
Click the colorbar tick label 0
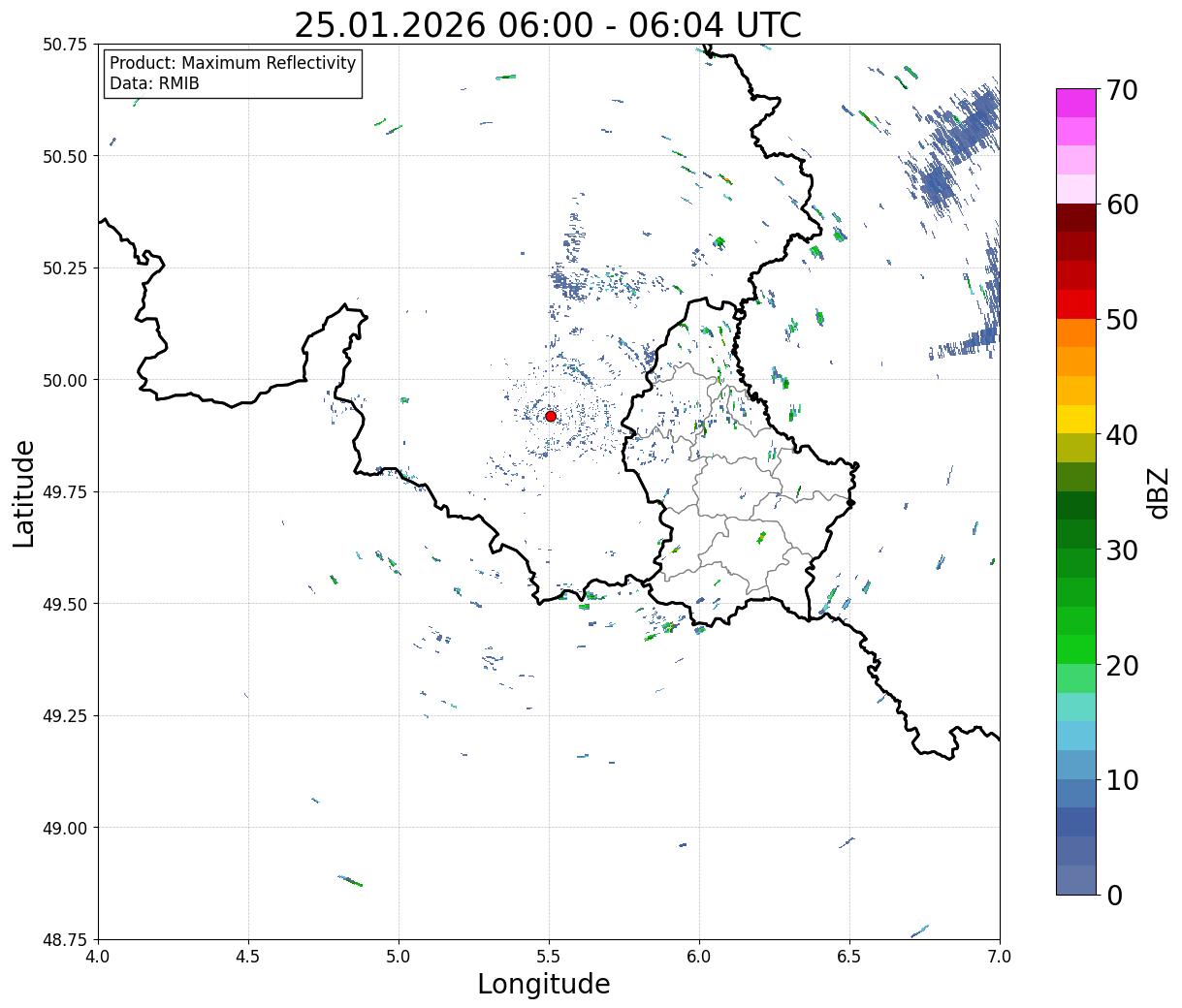pyautogui.click(x=1114, y=896)
